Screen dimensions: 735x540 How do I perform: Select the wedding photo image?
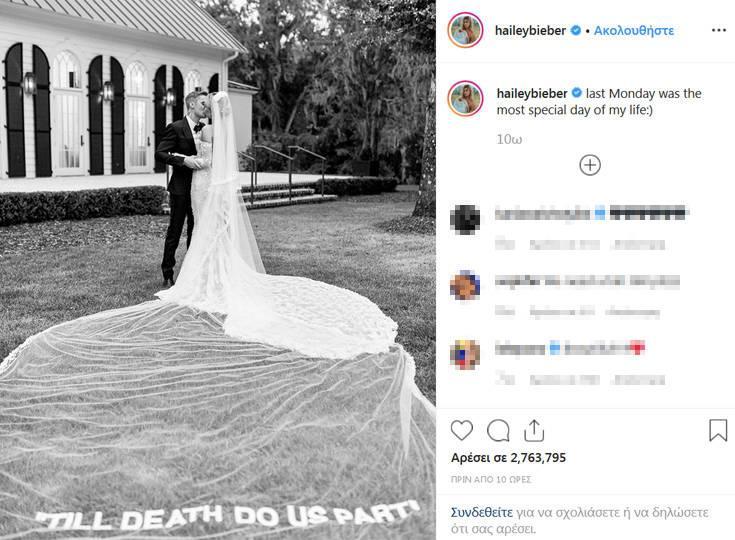point(218,270)
